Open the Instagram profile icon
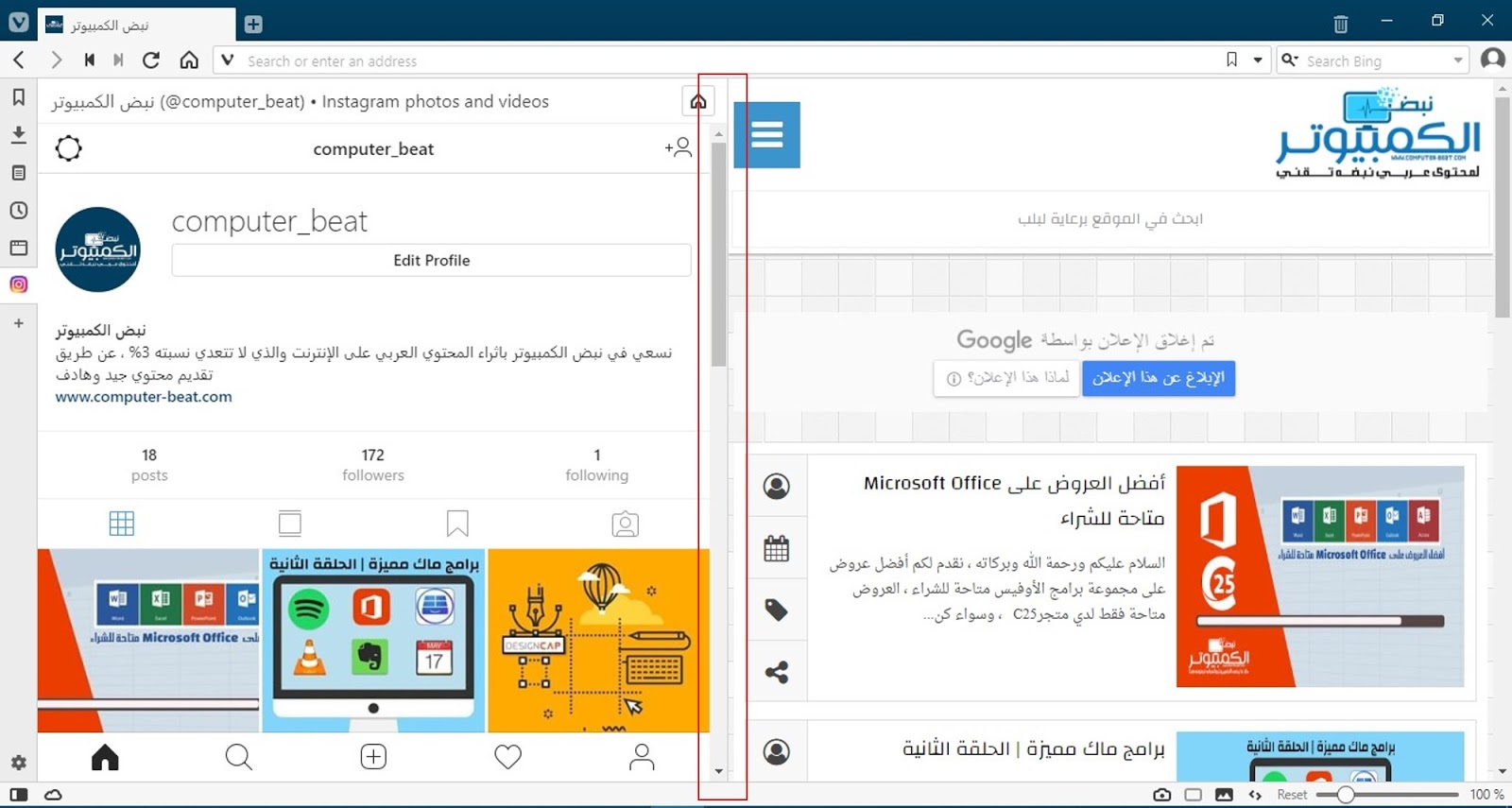Viewport: 1512px width, 808px height. (x=643, y=757)
